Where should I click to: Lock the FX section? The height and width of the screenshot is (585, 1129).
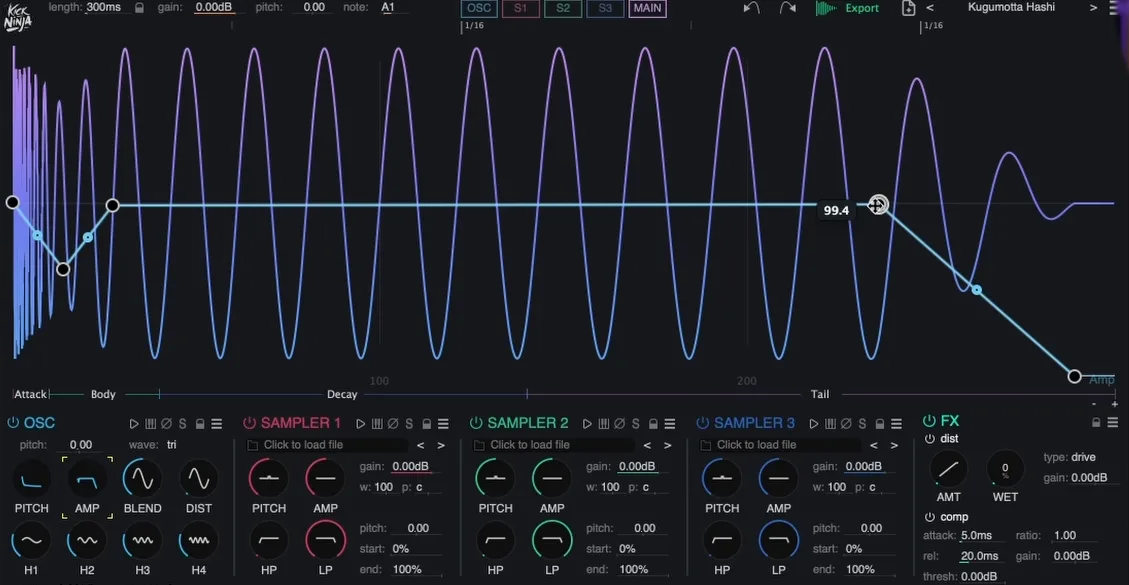point(1096,422)
